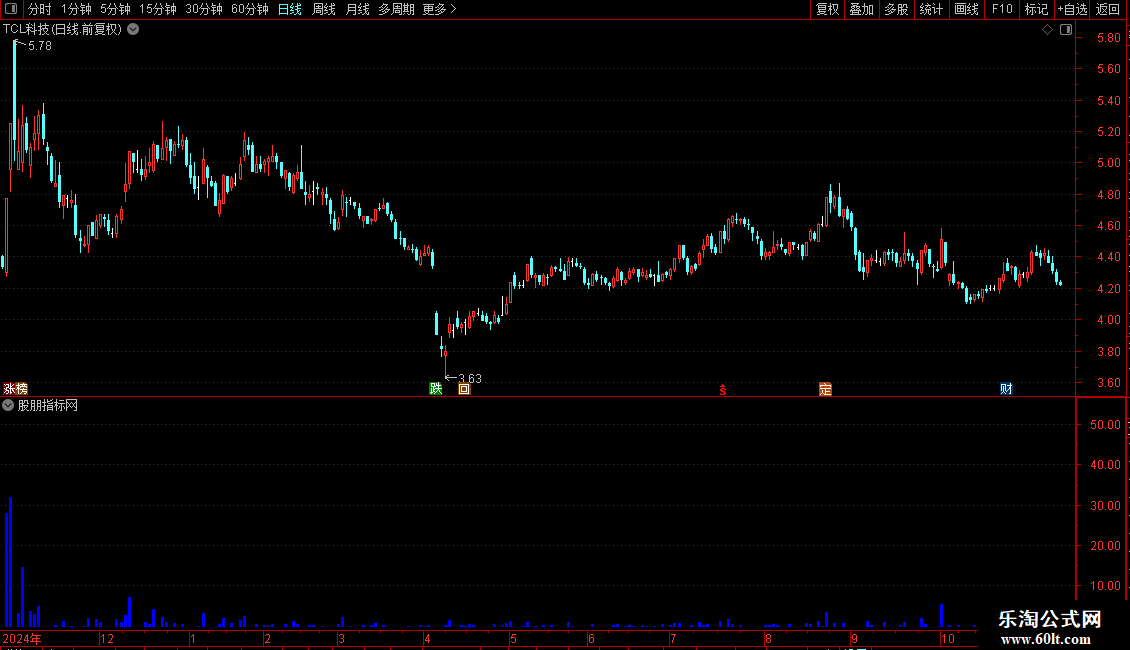Click the 2024年 date axis label
The height and width of the screenshot is (650, 1130).
pyautogui.click(x=22, y=638)
